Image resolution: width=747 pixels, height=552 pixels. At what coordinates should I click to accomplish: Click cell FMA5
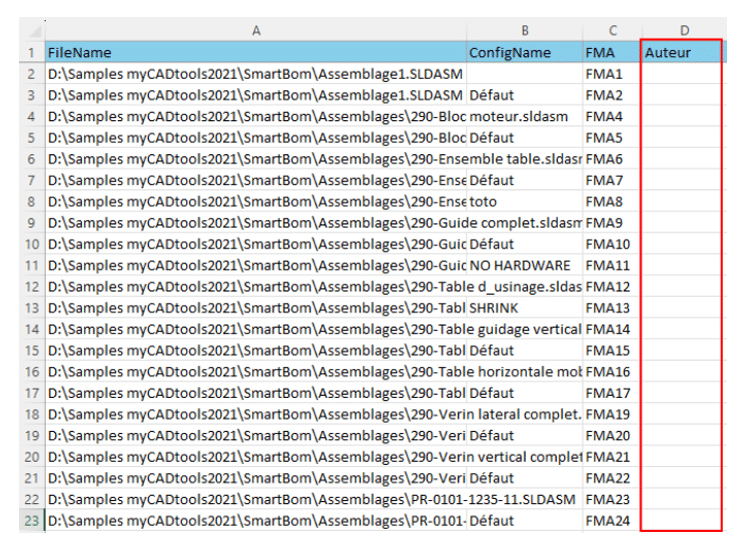tap(612, 138)
